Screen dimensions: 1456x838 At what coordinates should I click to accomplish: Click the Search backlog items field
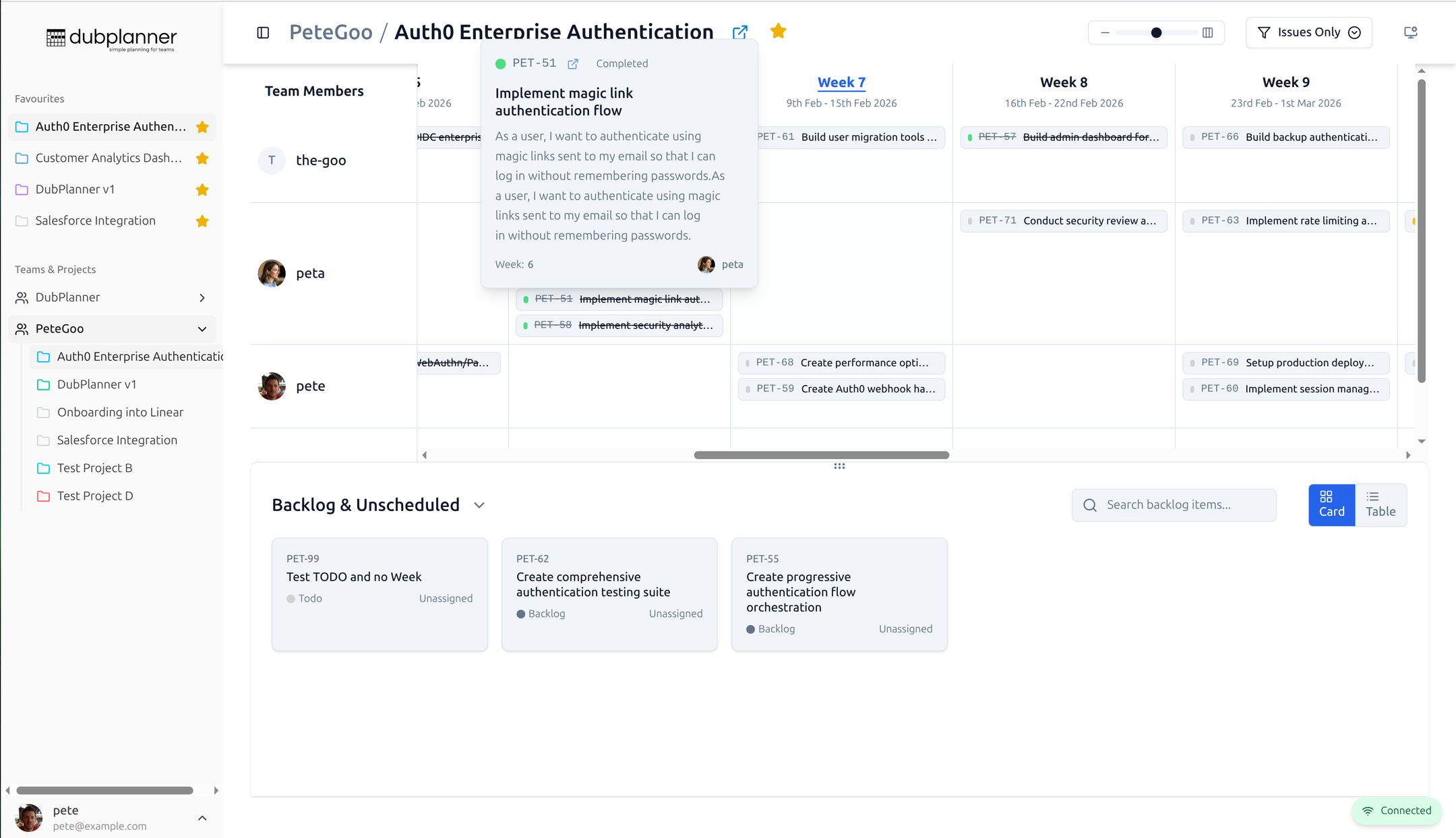(1186, 505)
